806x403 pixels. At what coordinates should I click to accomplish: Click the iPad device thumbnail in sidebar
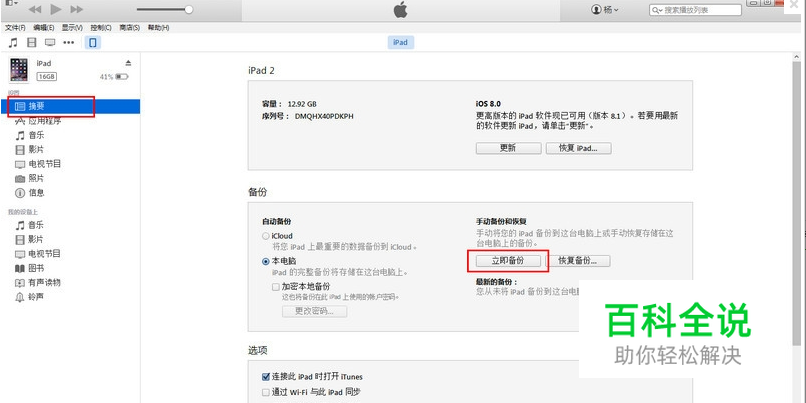(x=19, y=70)
